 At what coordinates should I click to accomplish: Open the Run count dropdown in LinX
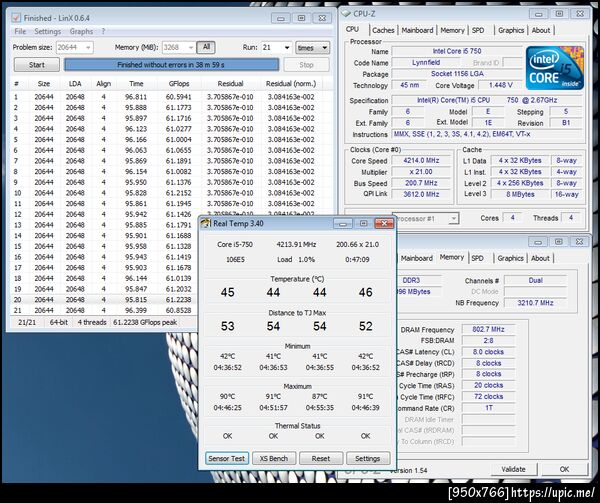click(x=287, y=48)
